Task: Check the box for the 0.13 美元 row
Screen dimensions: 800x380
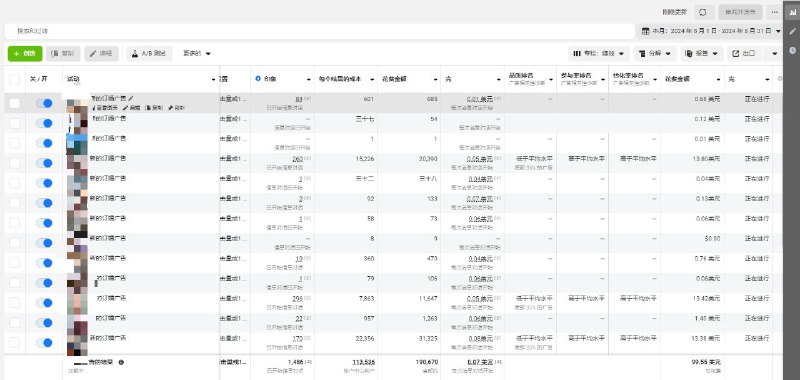Action: [x=14, y=203]
